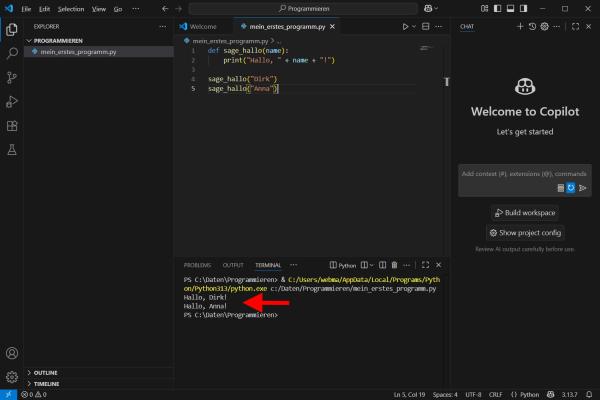This screenshot has width=600, height=400.
Task: Switch to the PROBLEMS panel tab
Action: [197, 265]
